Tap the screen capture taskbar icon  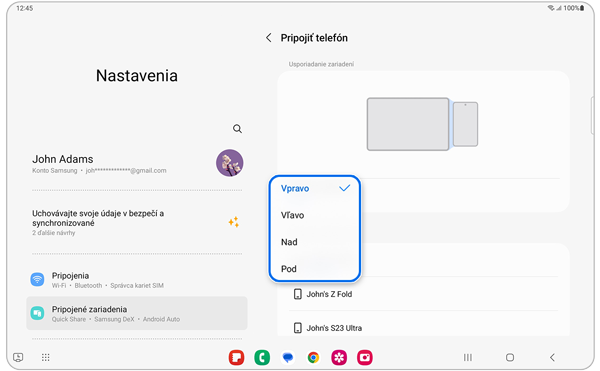18,357
